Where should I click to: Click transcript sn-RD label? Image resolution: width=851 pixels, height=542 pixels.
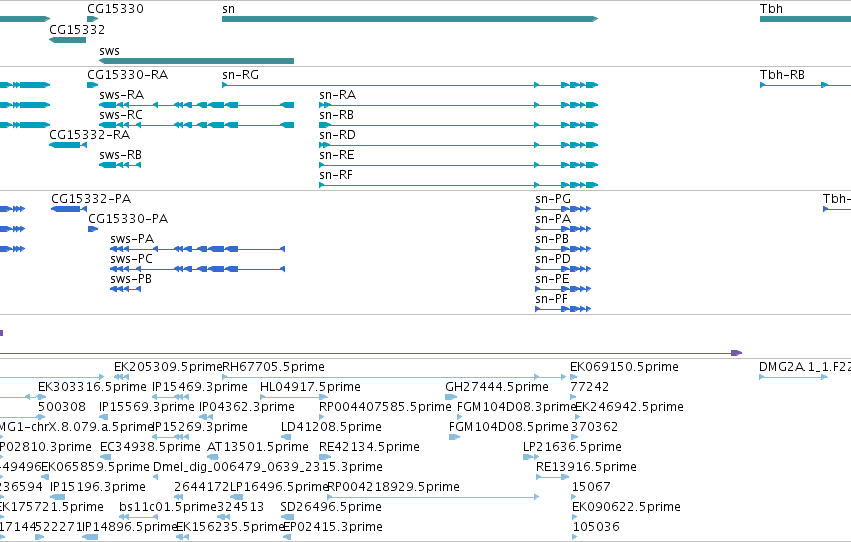338,135
